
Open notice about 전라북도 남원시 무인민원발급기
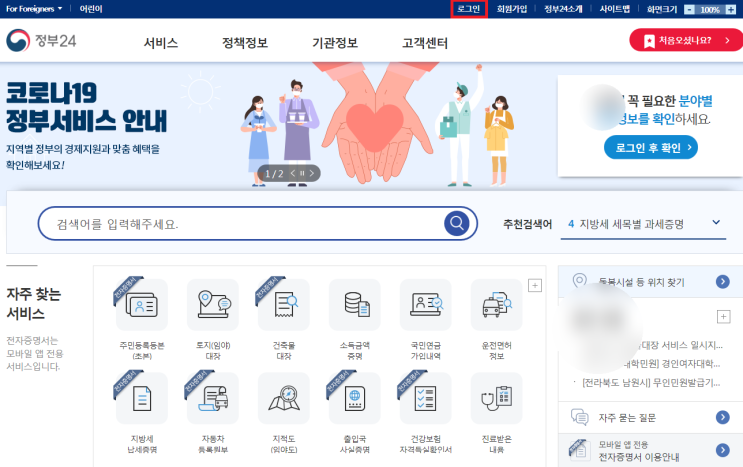click(651, 383)
